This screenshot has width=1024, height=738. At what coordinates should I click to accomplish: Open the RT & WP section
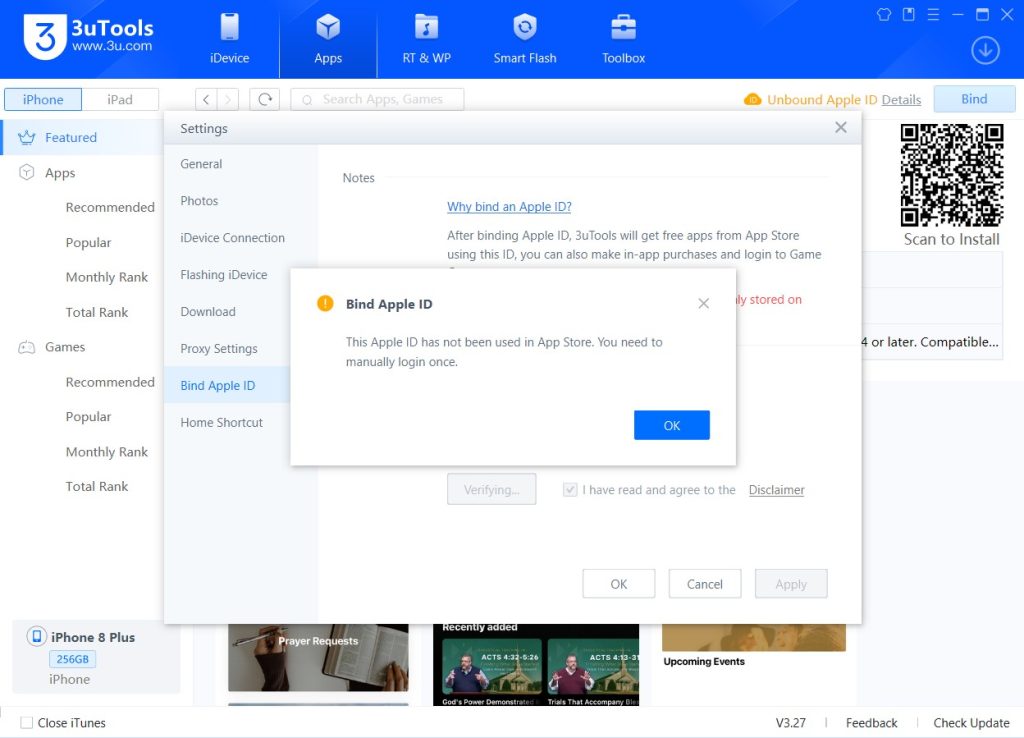[x=427, y=40]
